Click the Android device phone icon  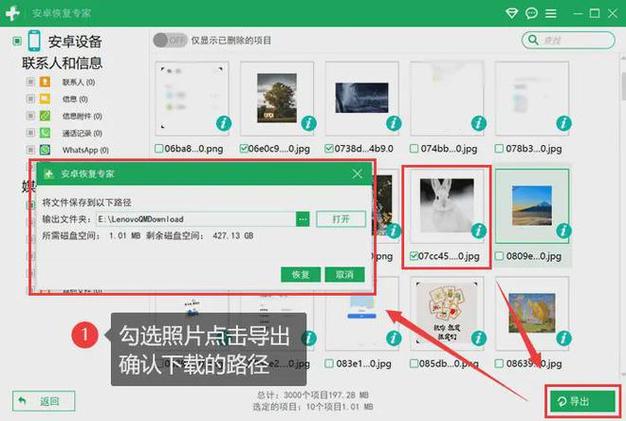click(34, 41)
